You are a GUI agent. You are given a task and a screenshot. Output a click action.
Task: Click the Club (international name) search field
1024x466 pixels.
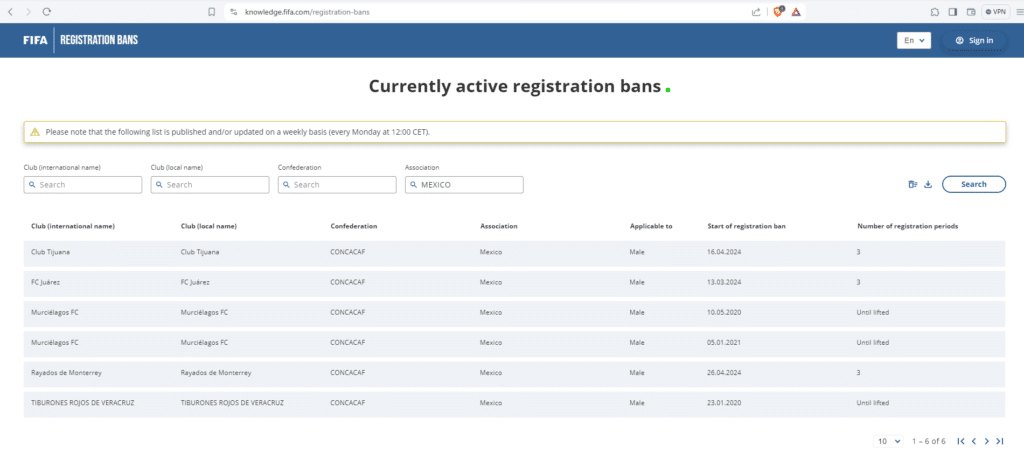click(x=83, y=185)
